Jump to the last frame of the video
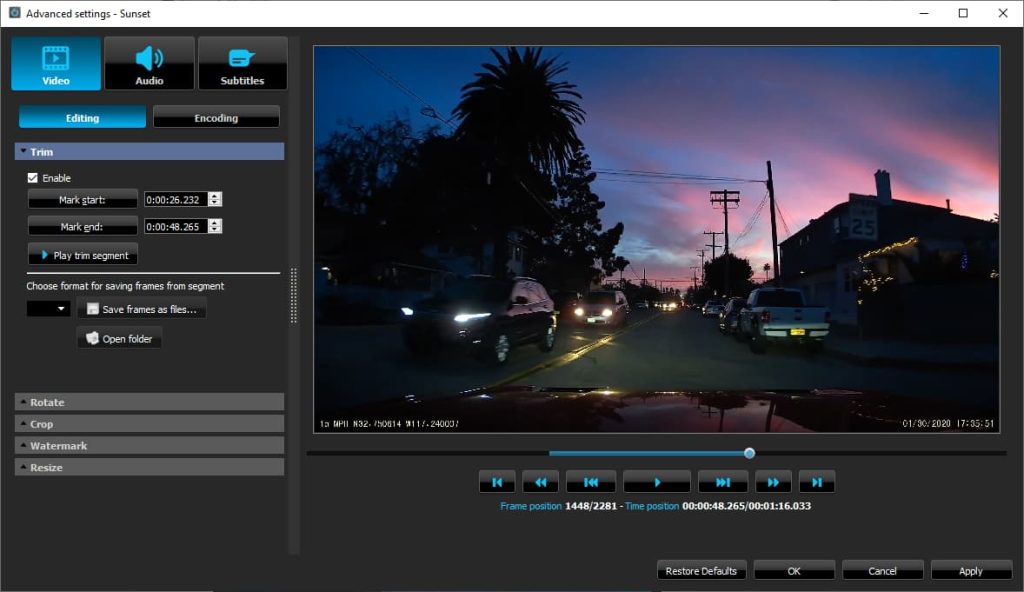 (x=817, y=481)
